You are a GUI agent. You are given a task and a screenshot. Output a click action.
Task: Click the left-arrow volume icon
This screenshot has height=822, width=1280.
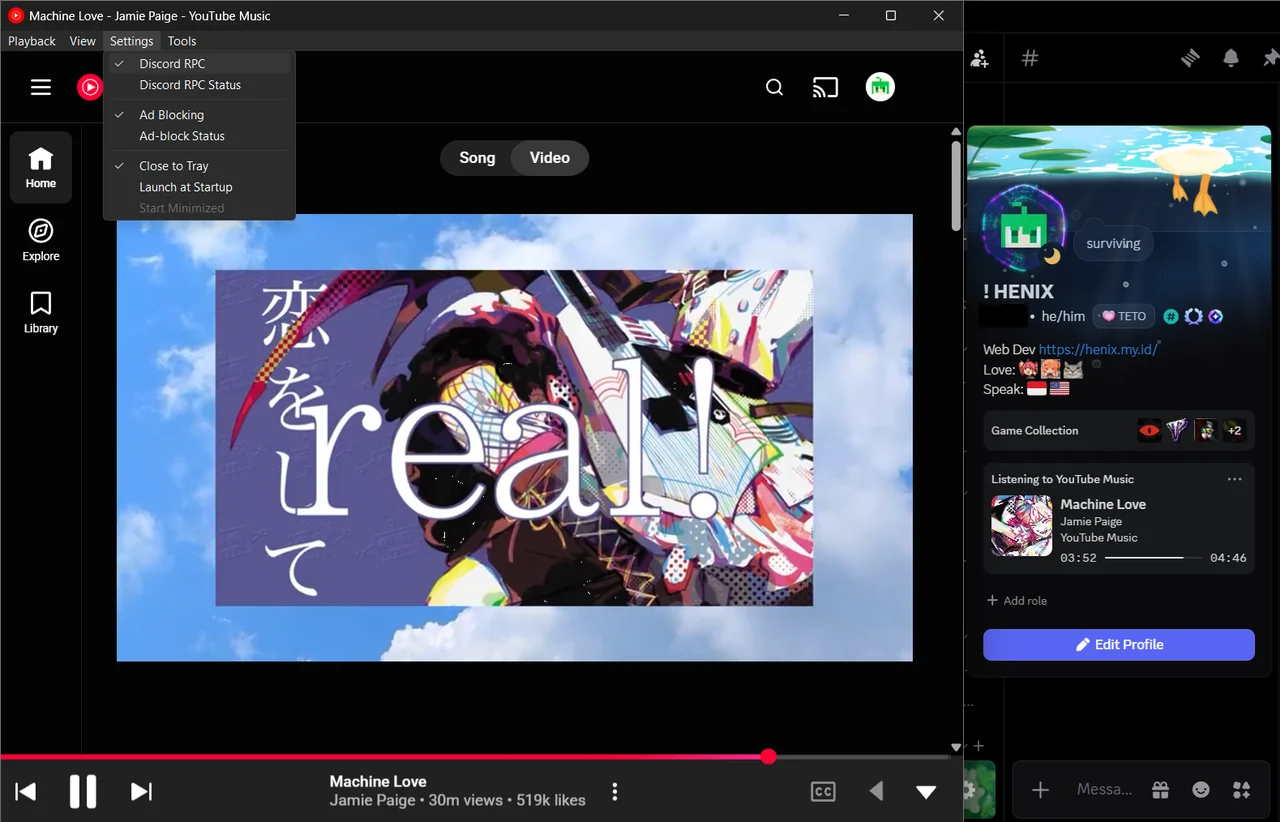876,792
